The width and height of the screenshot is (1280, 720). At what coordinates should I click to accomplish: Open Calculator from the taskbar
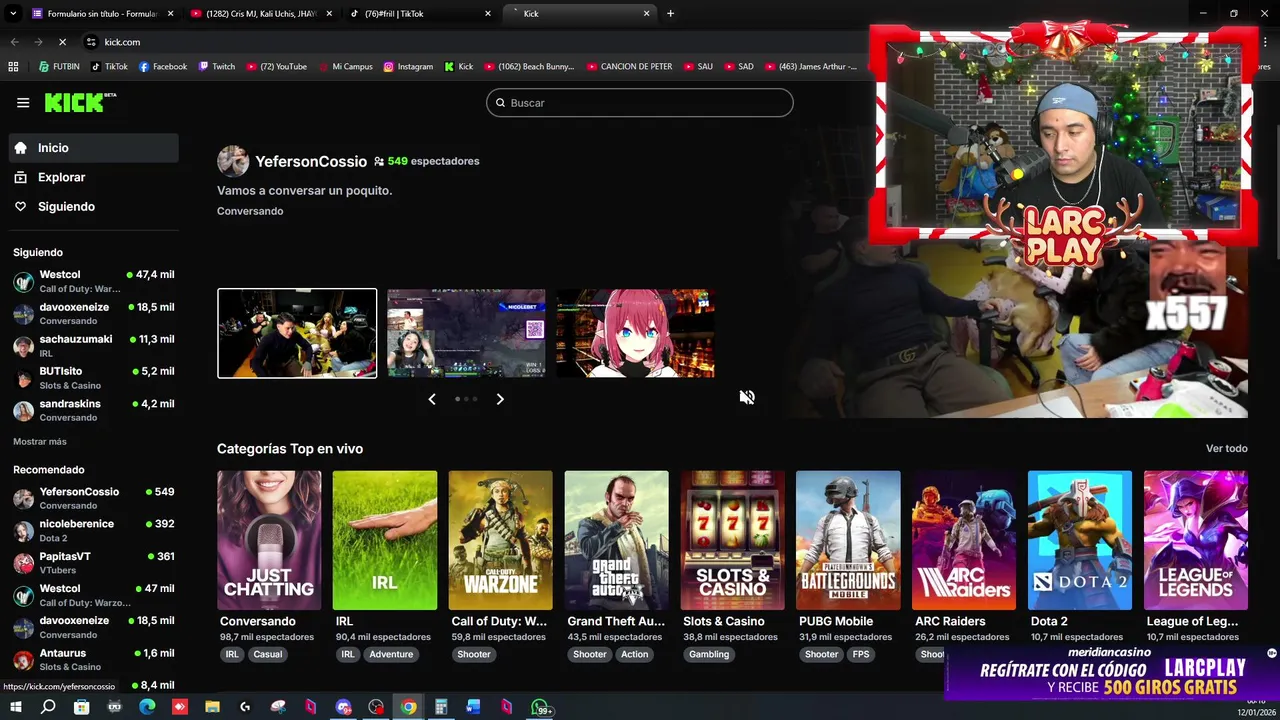point(441,708)
